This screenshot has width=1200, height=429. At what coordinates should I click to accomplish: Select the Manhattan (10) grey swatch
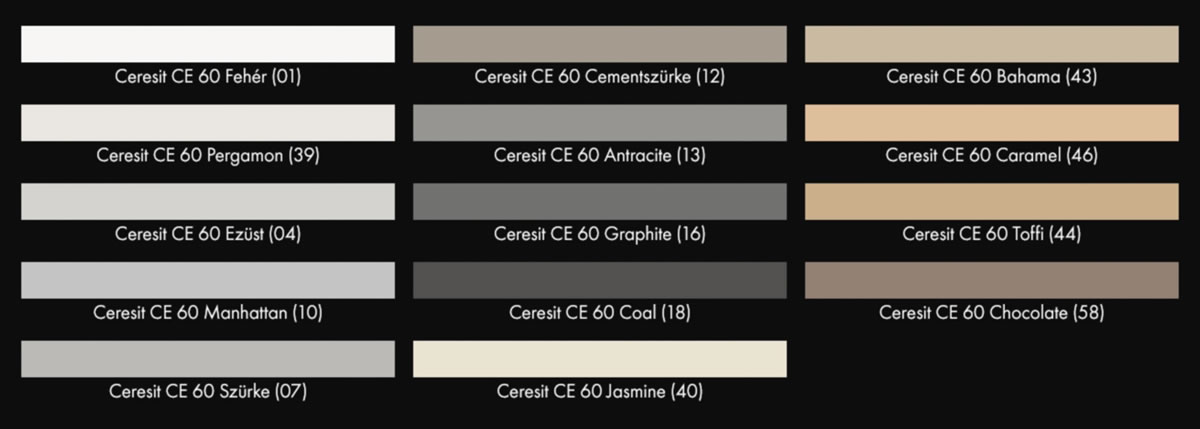[x=208, y=280]
